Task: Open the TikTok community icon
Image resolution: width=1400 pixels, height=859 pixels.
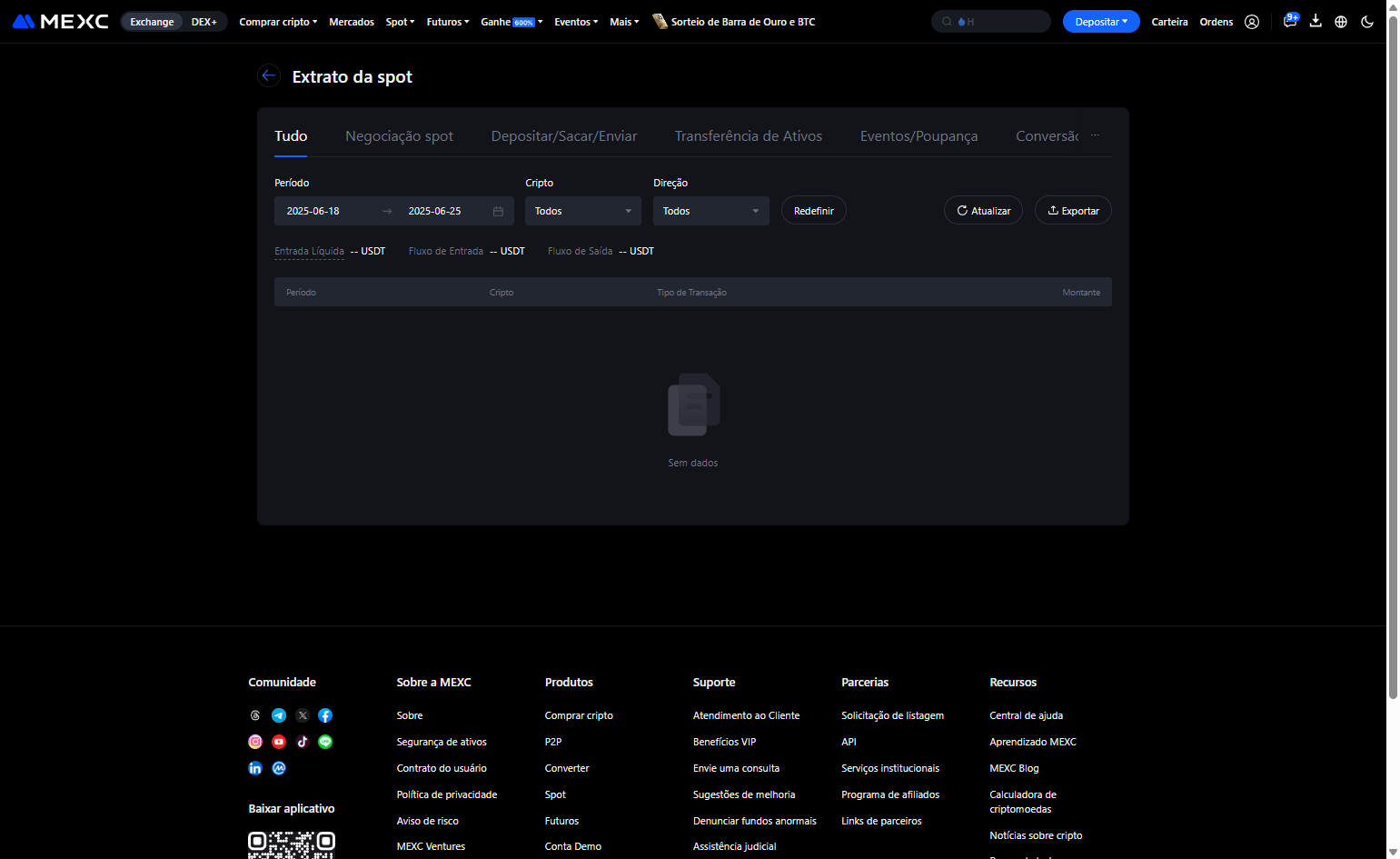Action: point(303,742)
